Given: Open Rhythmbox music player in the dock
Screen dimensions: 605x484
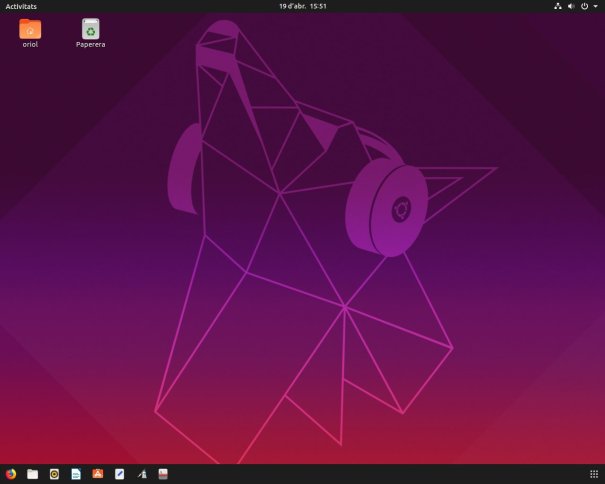Looking at the screenshot, I should 54,474.
